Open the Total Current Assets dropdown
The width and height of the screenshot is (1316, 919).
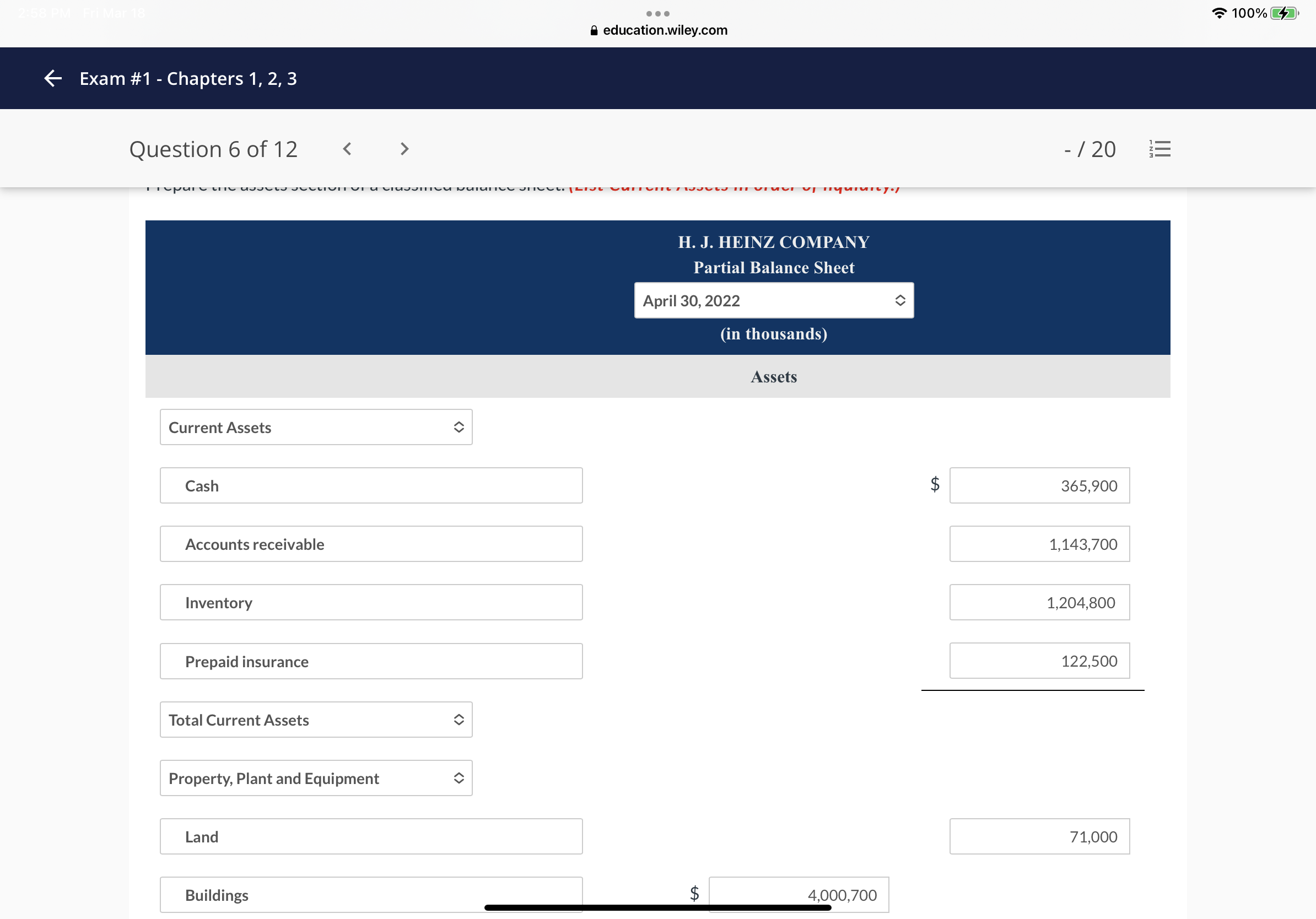tap(316, 720)
